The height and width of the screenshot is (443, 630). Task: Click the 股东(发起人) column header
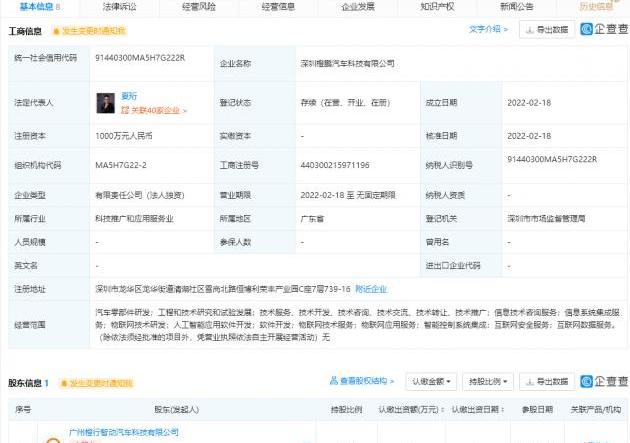click(176, 409)
